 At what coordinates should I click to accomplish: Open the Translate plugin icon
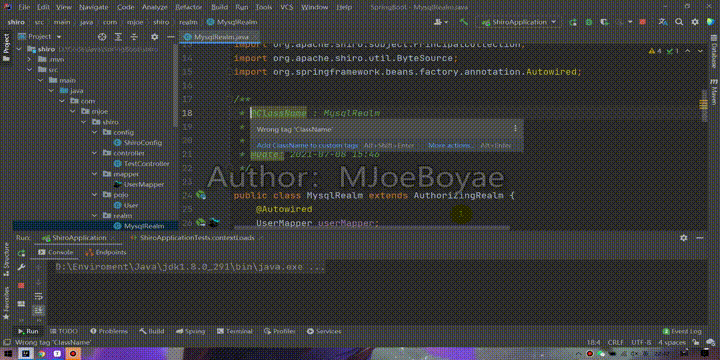(662, 22)
